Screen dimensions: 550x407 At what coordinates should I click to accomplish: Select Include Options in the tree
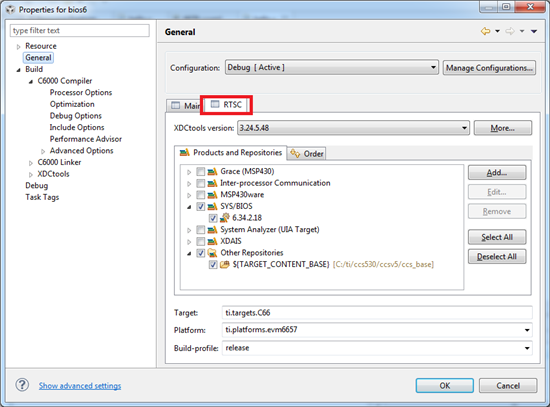77,127
